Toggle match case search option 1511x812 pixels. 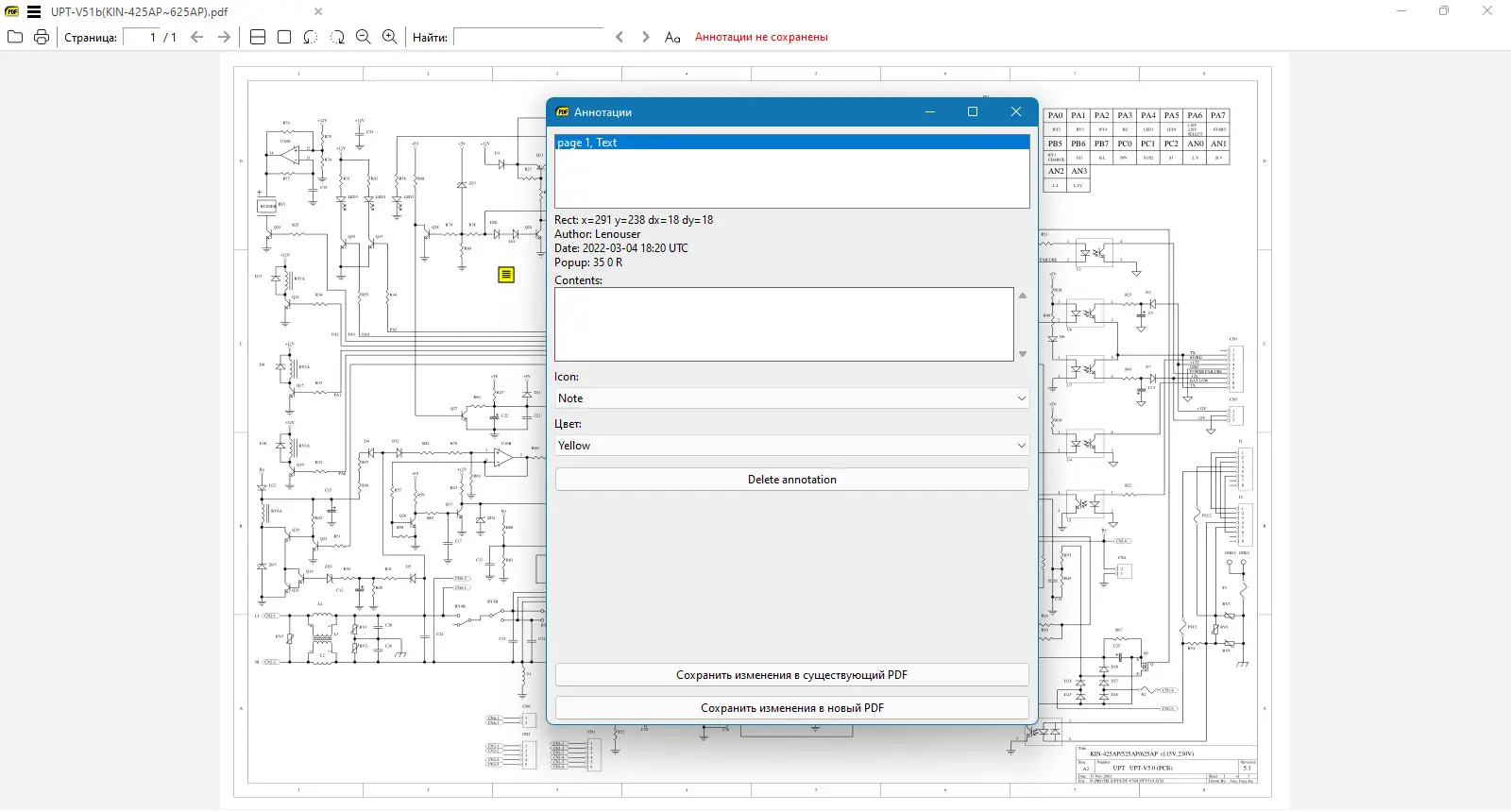pos(672,37)
